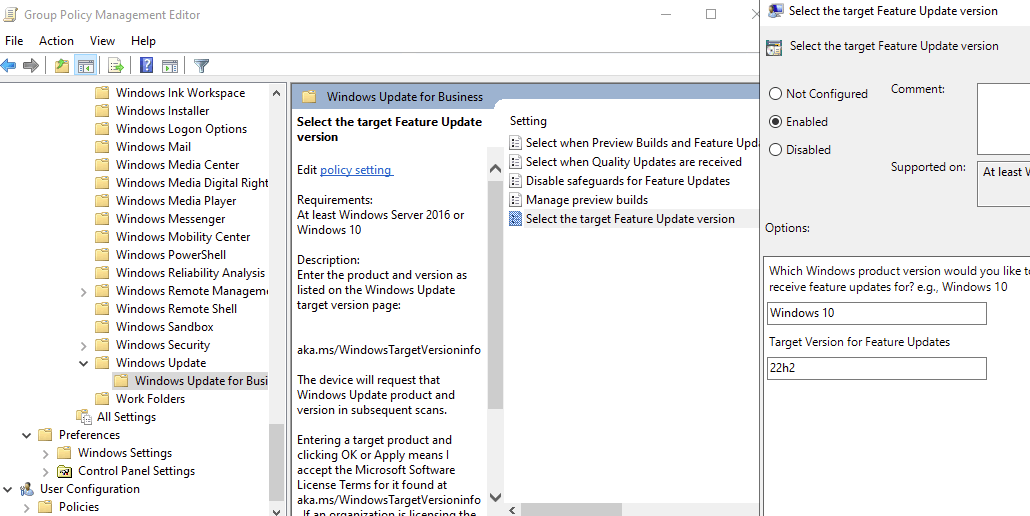Click the policy icon in the dialog header
The height and width of the screenshot is (516, 1030).
(x=774, y=47)
